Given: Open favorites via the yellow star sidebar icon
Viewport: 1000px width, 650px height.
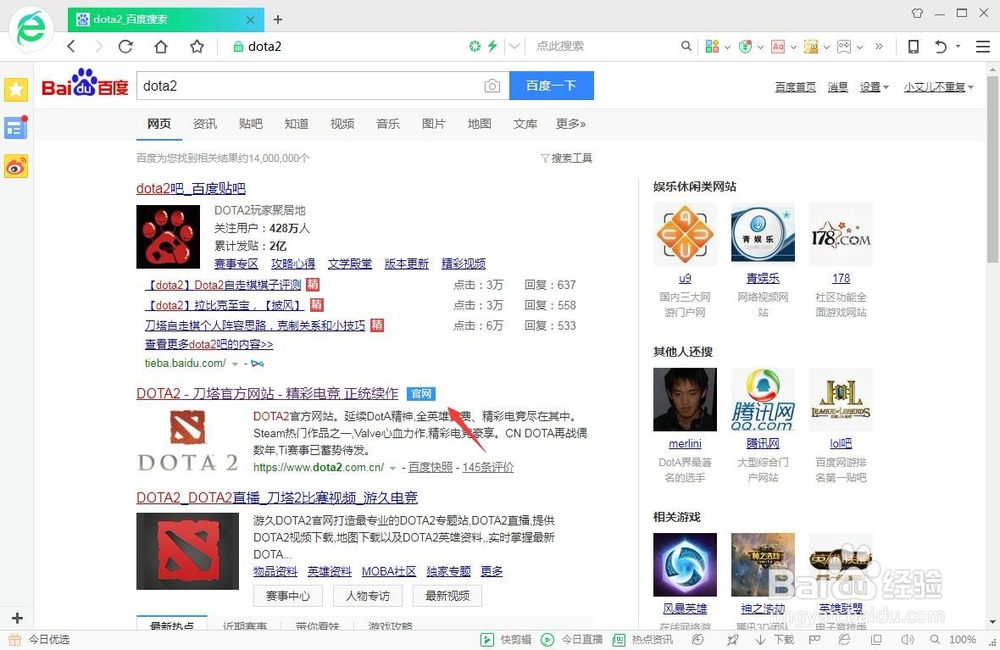Looking at the screenshot, I should 16,90.
